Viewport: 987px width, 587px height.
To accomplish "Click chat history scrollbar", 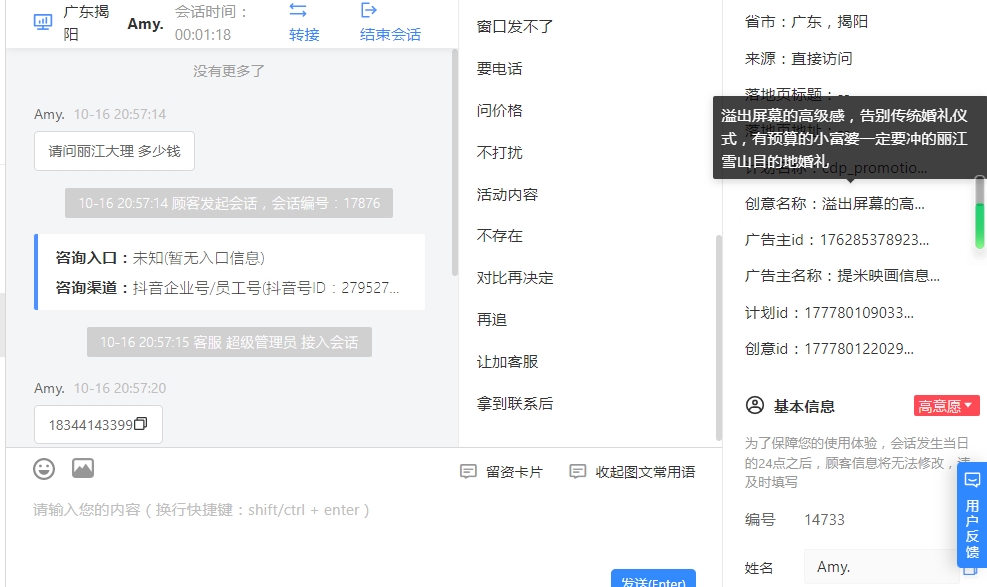I will pyautogui.click(x=454, y=162).
